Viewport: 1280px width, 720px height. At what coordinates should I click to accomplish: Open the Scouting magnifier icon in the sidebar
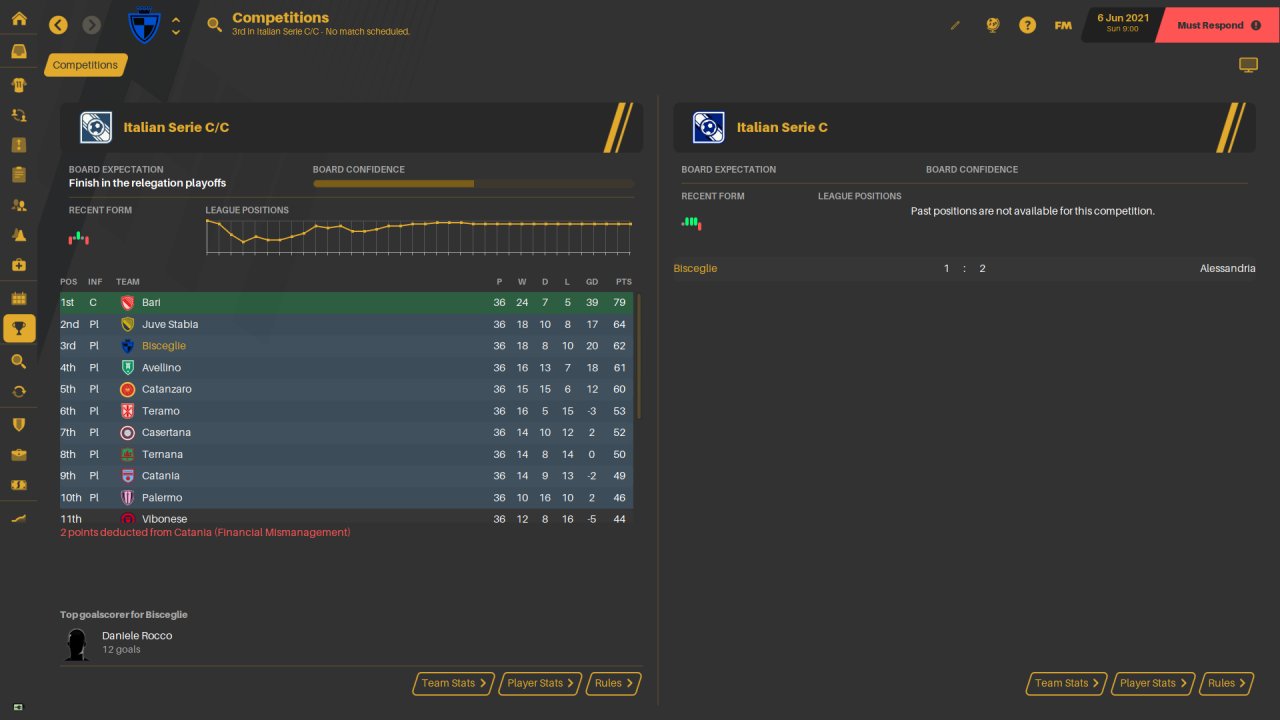[x=18, y=361]
